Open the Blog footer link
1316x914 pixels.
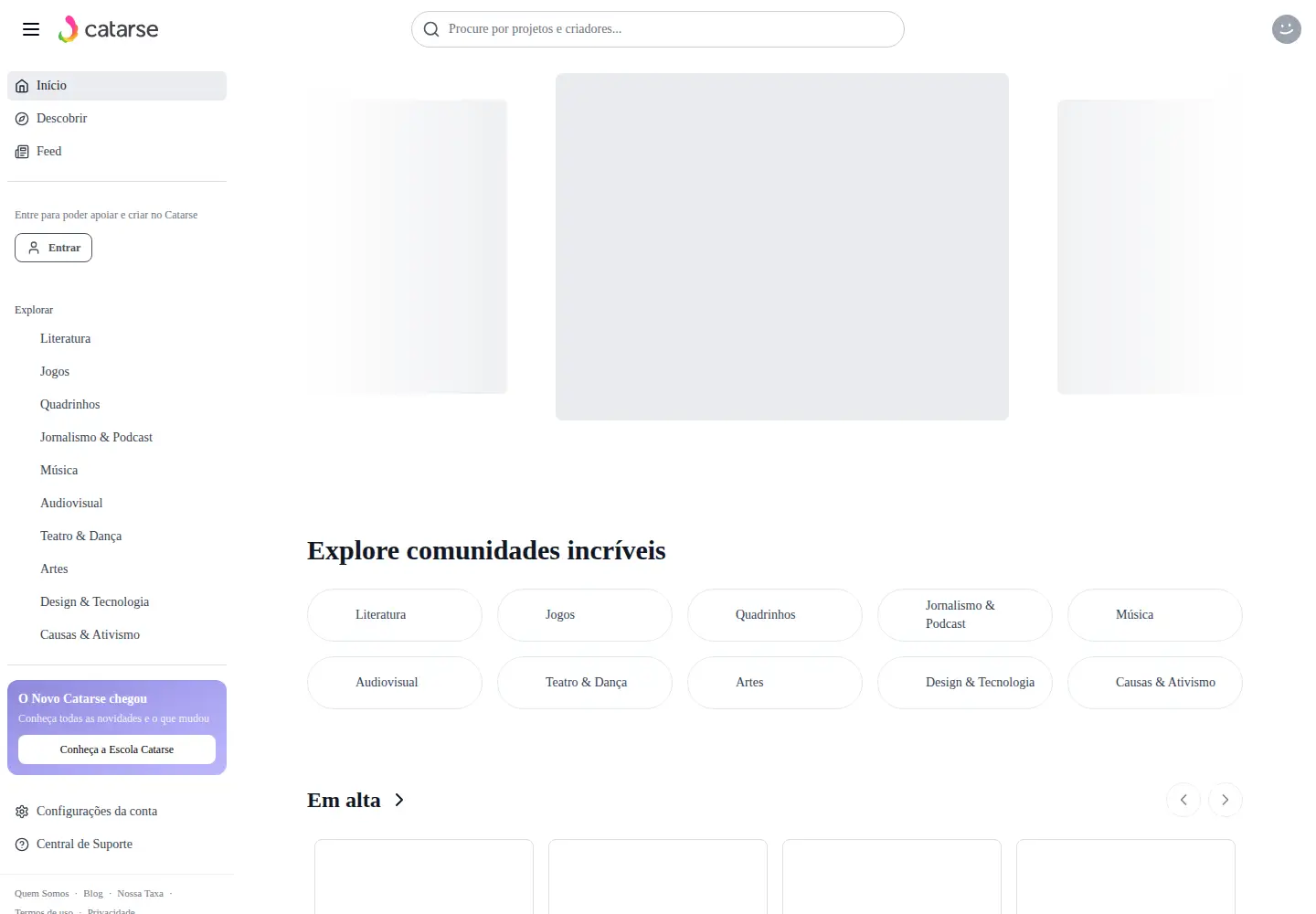[93, 893]
